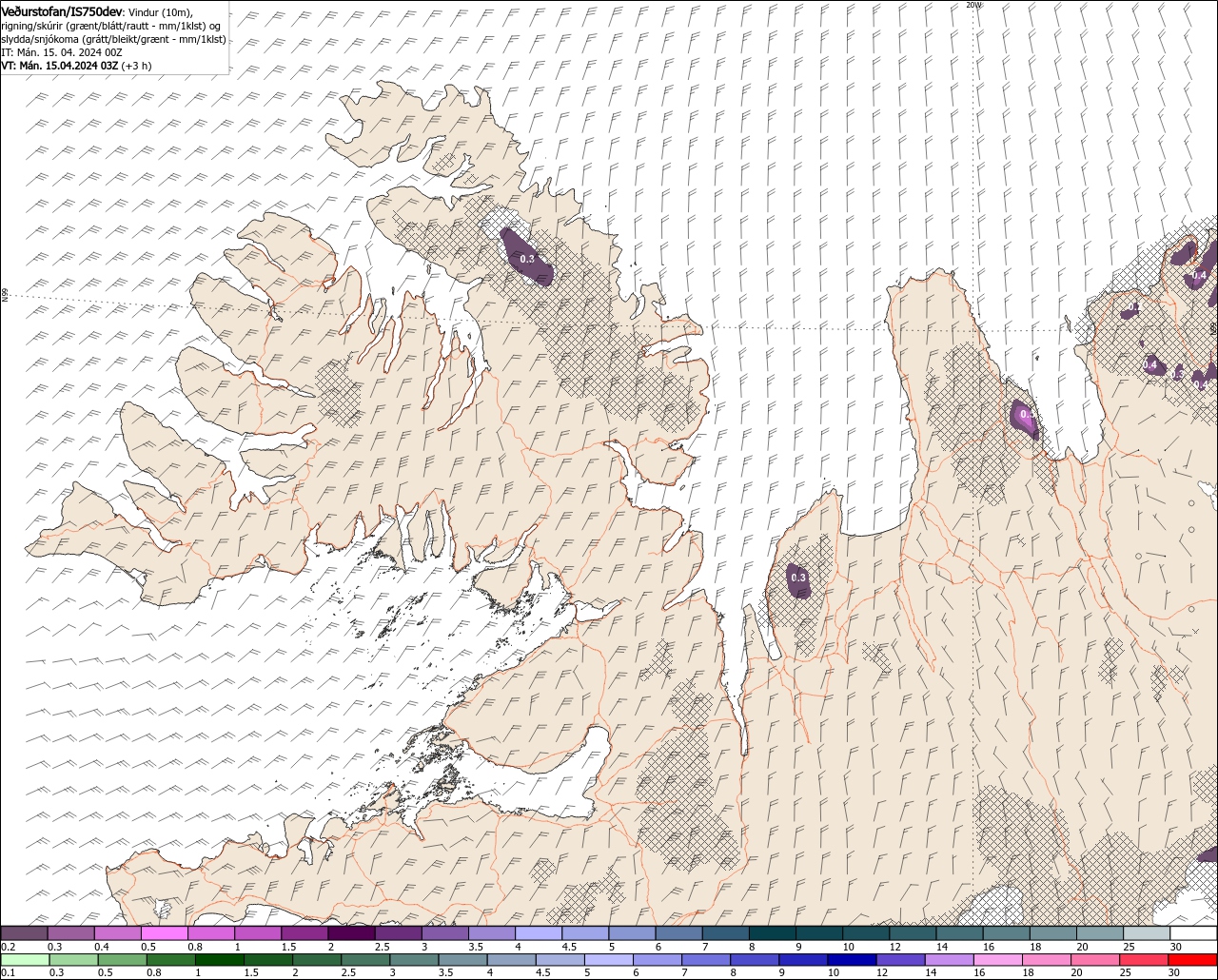
Task: Click the '20W' longitude label at top
Action: (973, 5)
